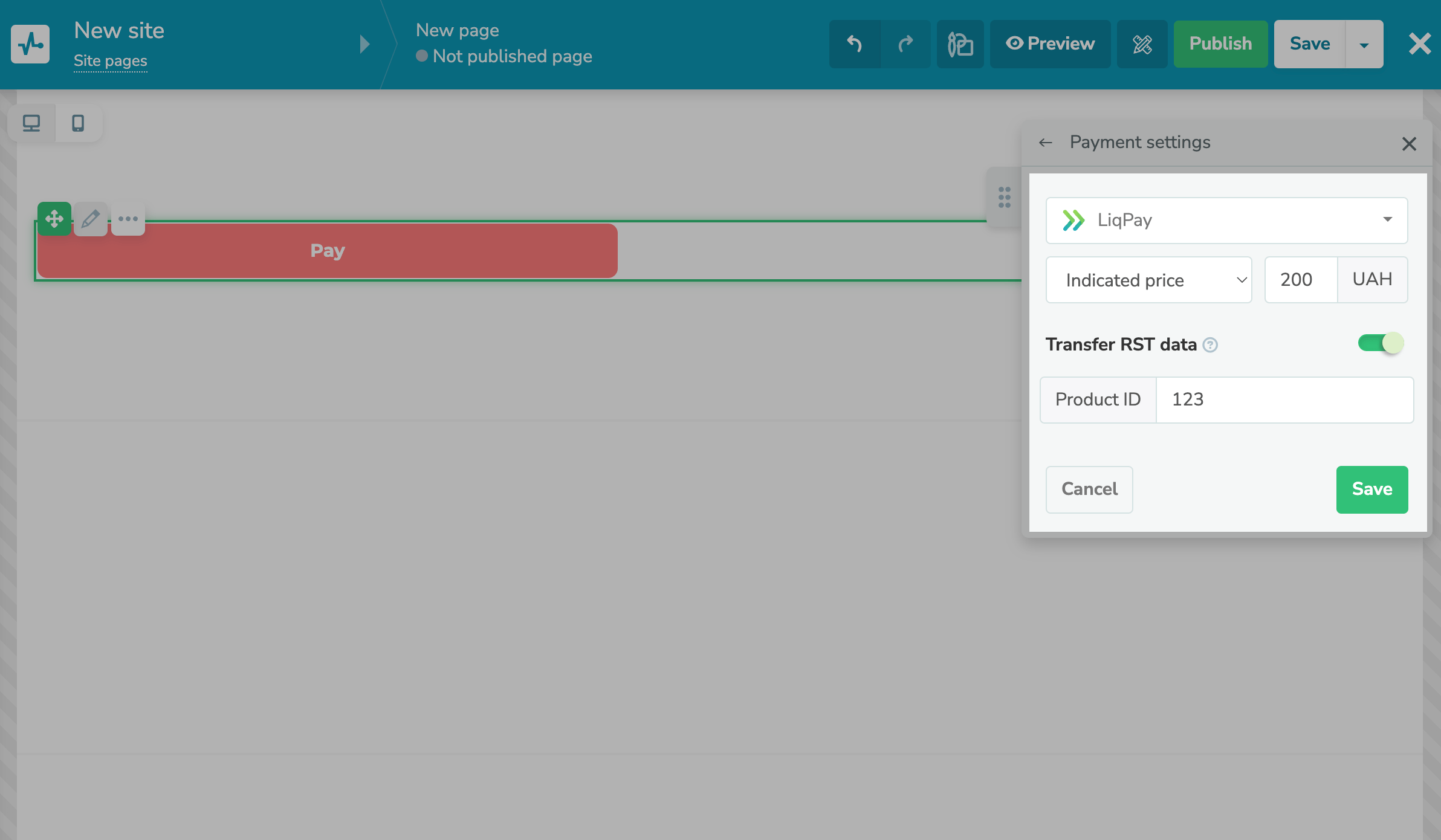Click the price amount field showing 200
The width and height of the screenshot is (1441, 840).
coord(1301,280)
